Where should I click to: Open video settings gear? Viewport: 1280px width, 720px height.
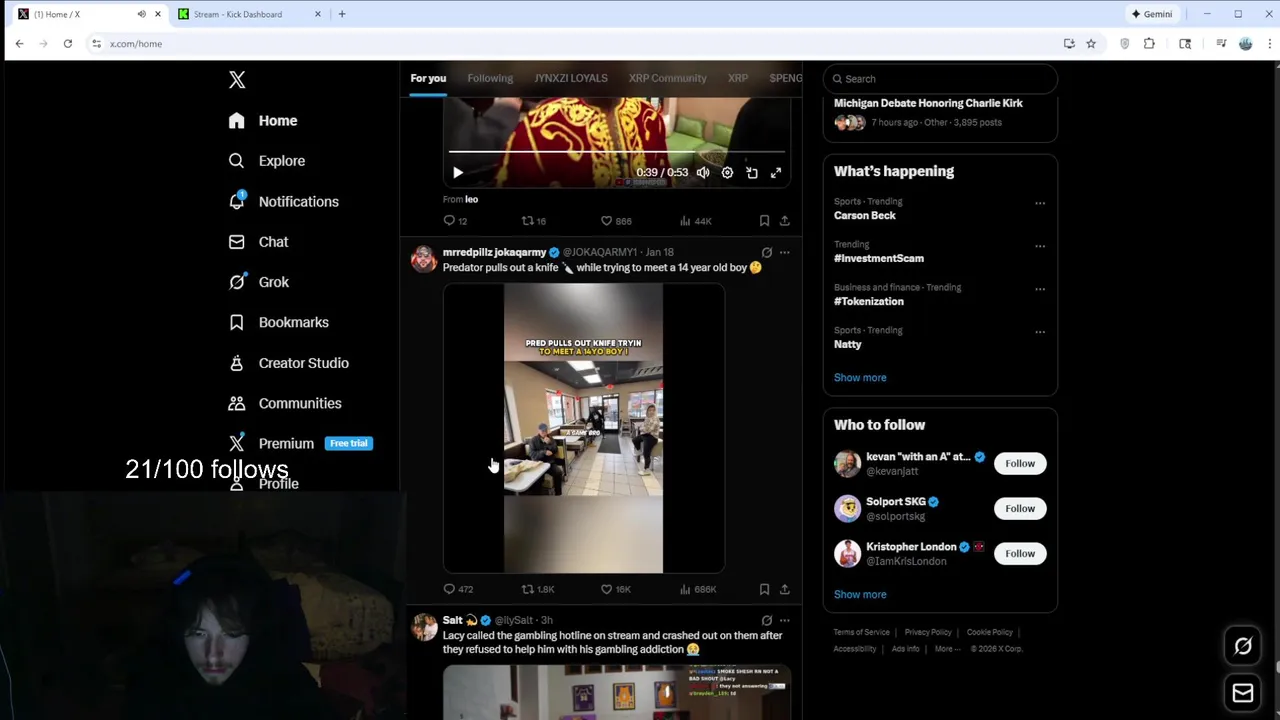tap(727, 173)
